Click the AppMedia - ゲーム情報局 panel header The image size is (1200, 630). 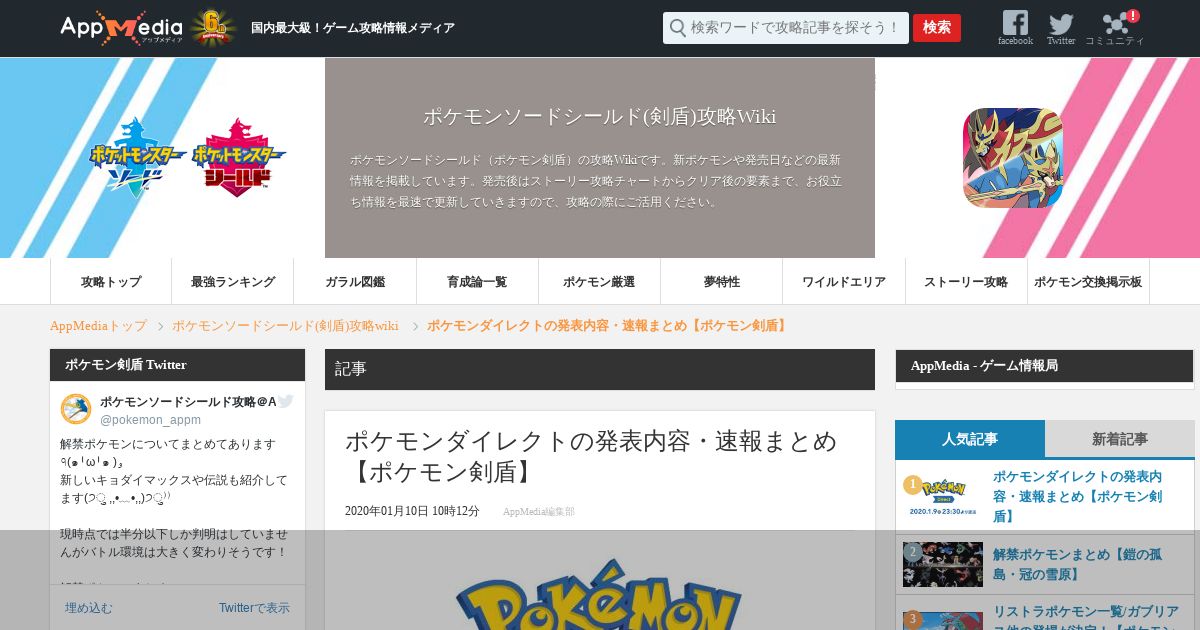point(1044,366)
